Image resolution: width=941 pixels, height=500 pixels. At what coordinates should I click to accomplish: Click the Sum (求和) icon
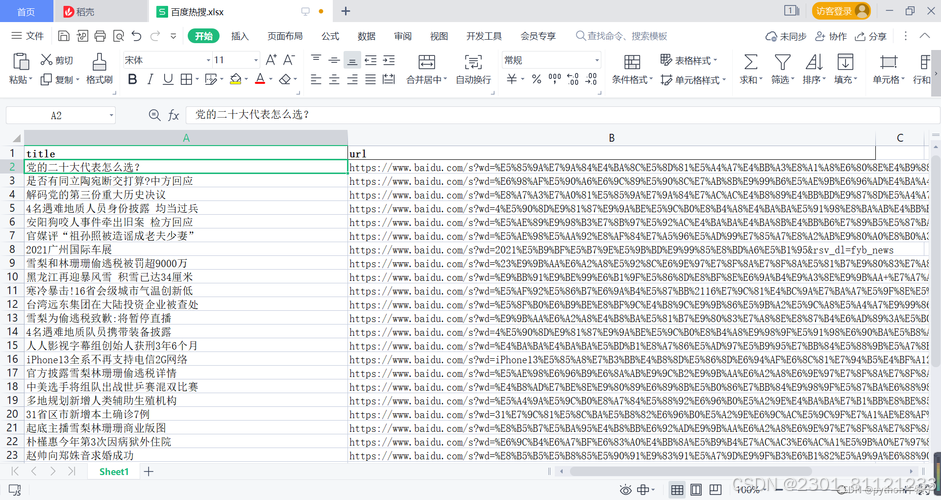750,69
